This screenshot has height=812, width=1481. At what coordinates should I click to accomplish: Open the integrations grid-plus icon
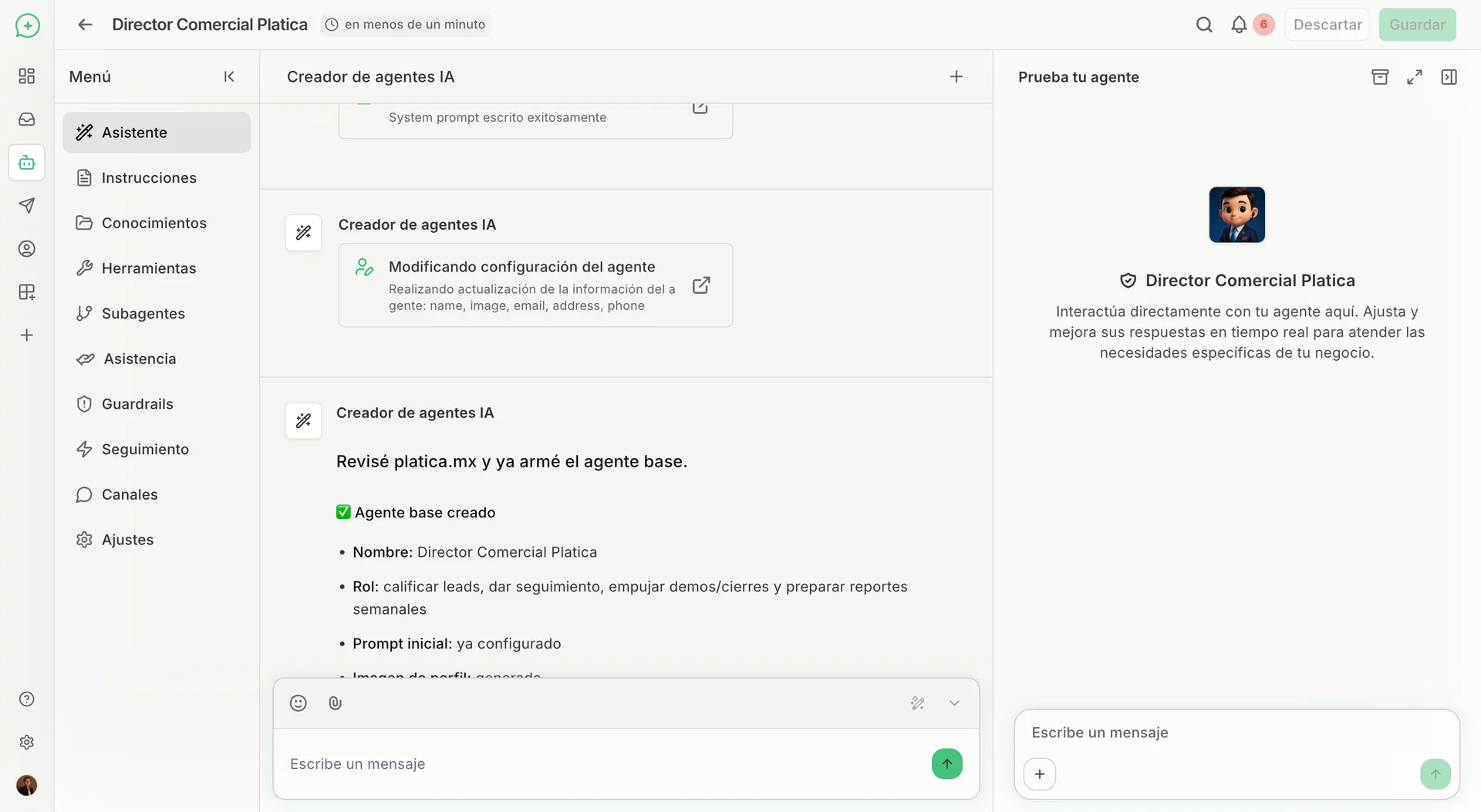[27, 291]
